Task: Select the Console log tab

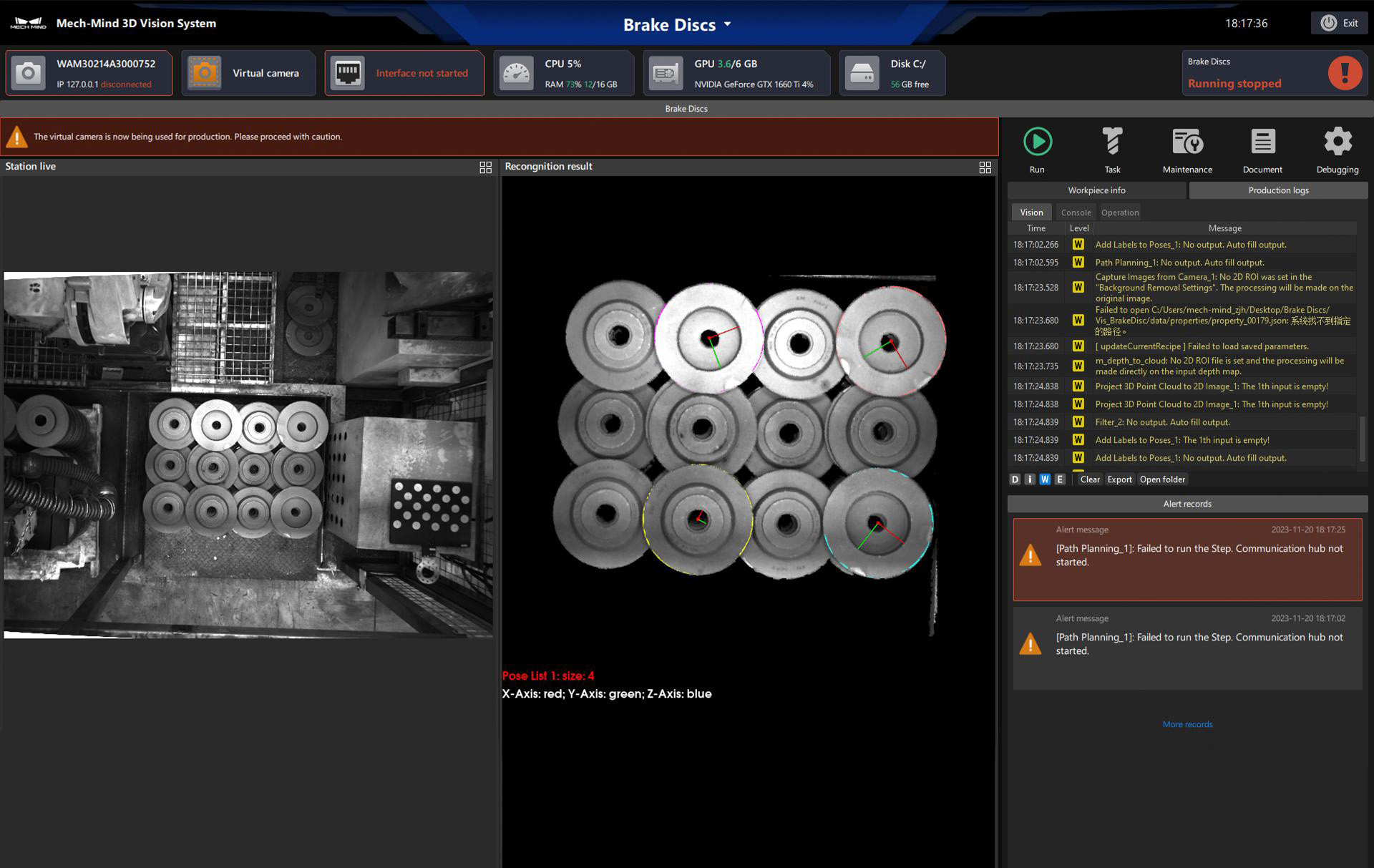Action: pos(1076,213)
